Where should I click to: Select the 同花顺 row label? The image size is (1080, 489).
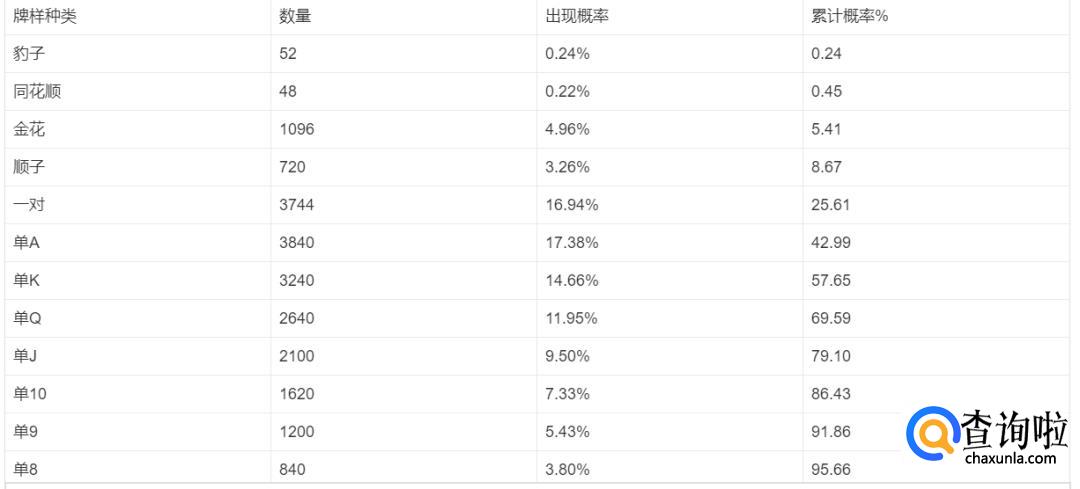click(37, 92)
